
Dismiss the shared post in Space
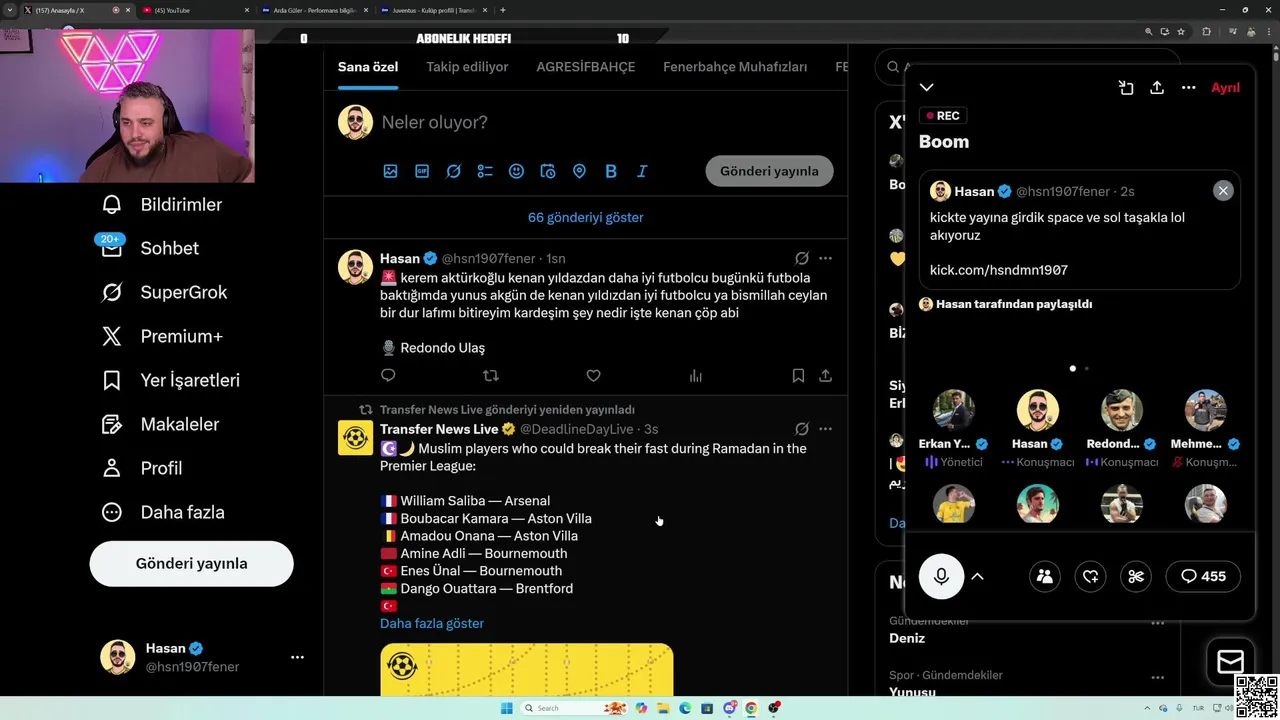[1223, 191]
